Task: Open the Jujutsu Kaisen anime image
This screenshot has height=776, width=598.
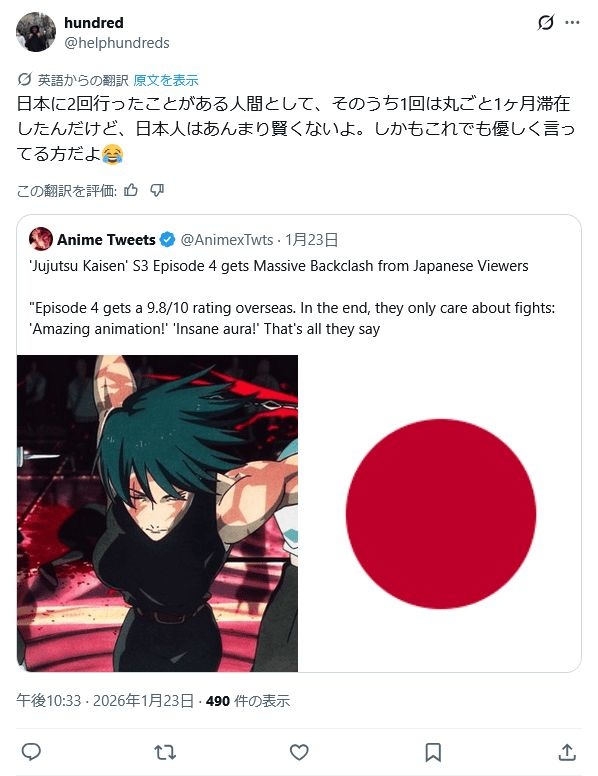Action: pyautogui.click(x=157, y=513)
